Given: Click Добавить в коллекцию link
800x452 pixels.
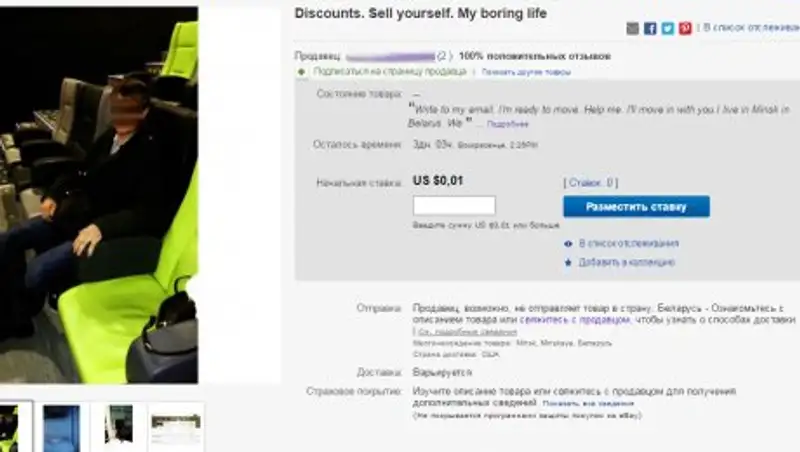Looking at the screenshot, I should pyautogui.click(x=627, y=262).
